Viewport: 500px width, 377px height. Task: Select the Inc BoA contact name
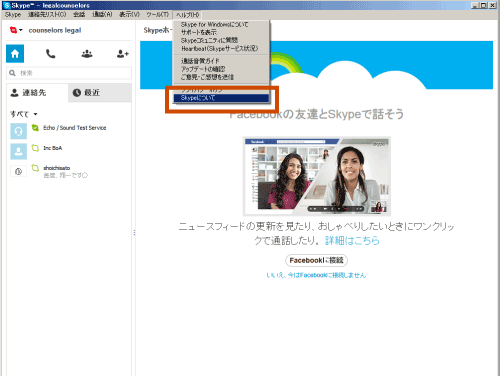tap(53, 148)
